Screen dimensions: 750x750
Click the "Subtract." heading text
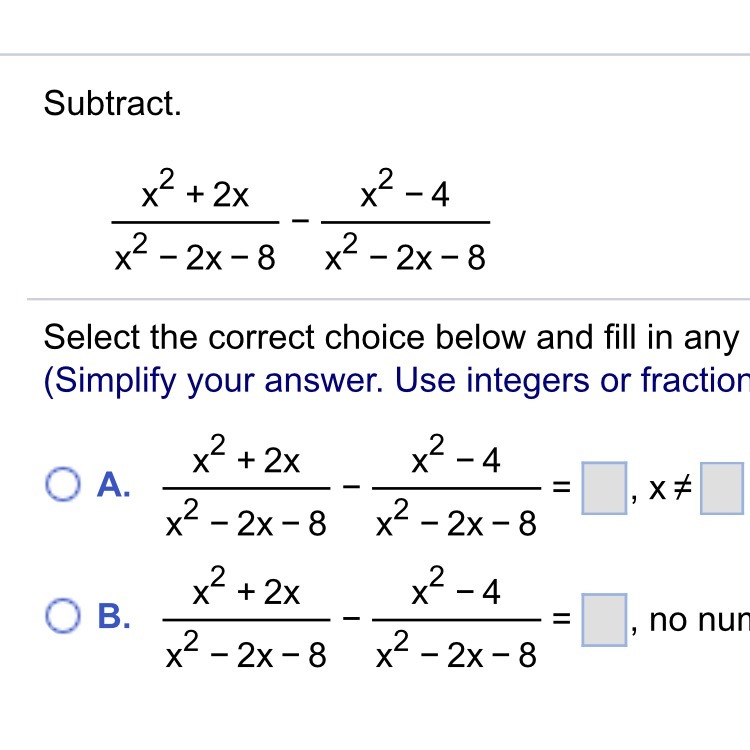(x=113, y=104)
